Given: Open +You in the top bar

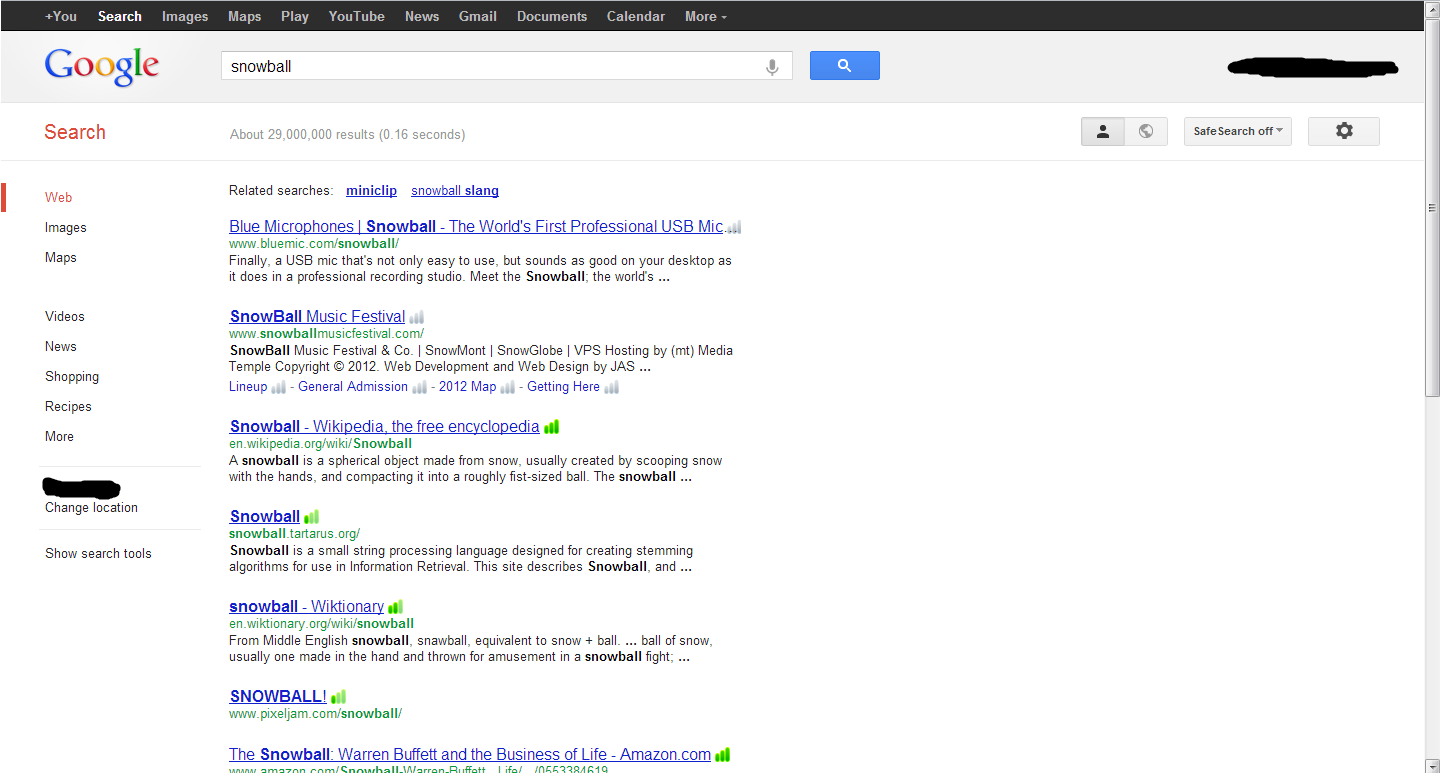Looking at the screenshot, I should [x=61, y=16].
